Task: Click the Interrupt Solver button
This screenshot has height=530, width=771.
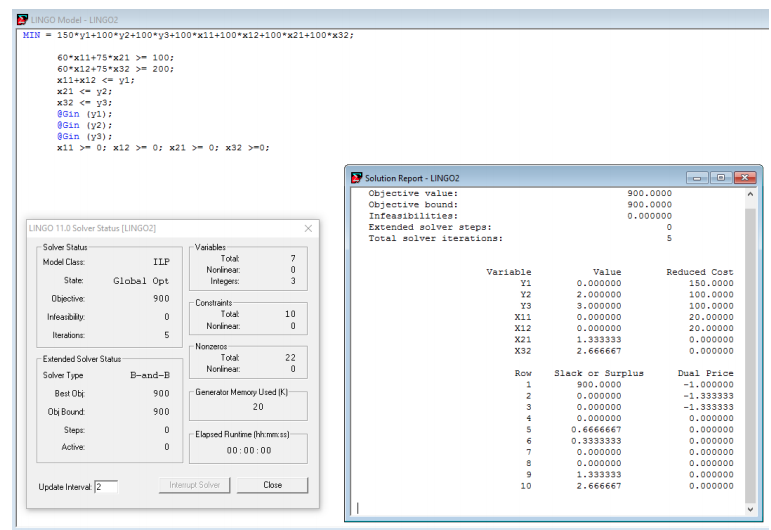Action: coord(194,485)
